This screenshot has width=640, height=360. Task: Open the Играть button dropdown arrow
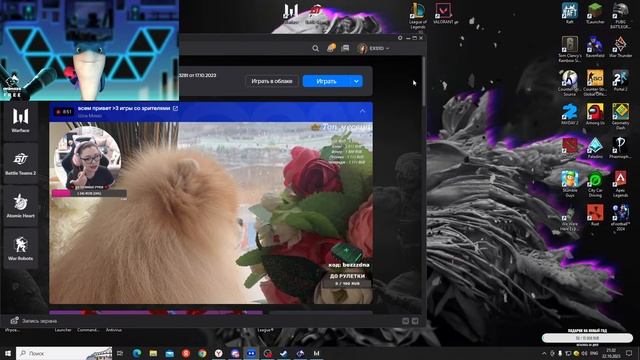coord(356,81)
